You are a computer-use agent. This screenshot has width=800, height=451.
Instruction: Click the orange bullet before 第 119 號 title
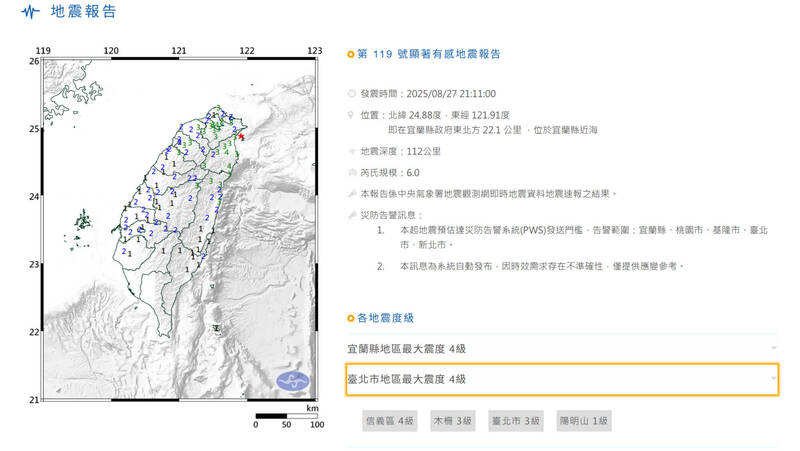(350, 54)
